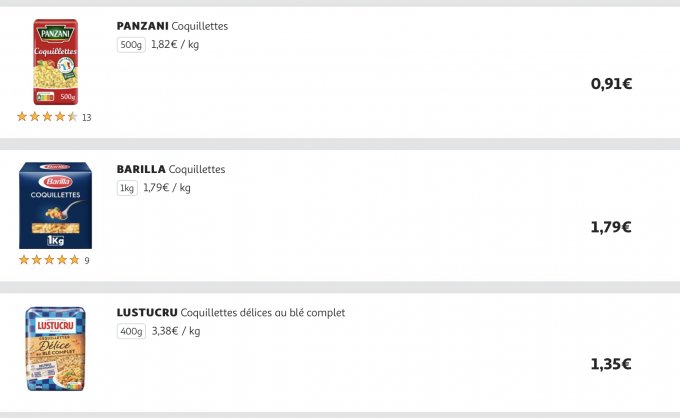The height and width of the screenshot is (418, 680).
Task: Select the 400g weight badge
Action: pyautogui.click(x=131, y=332)
